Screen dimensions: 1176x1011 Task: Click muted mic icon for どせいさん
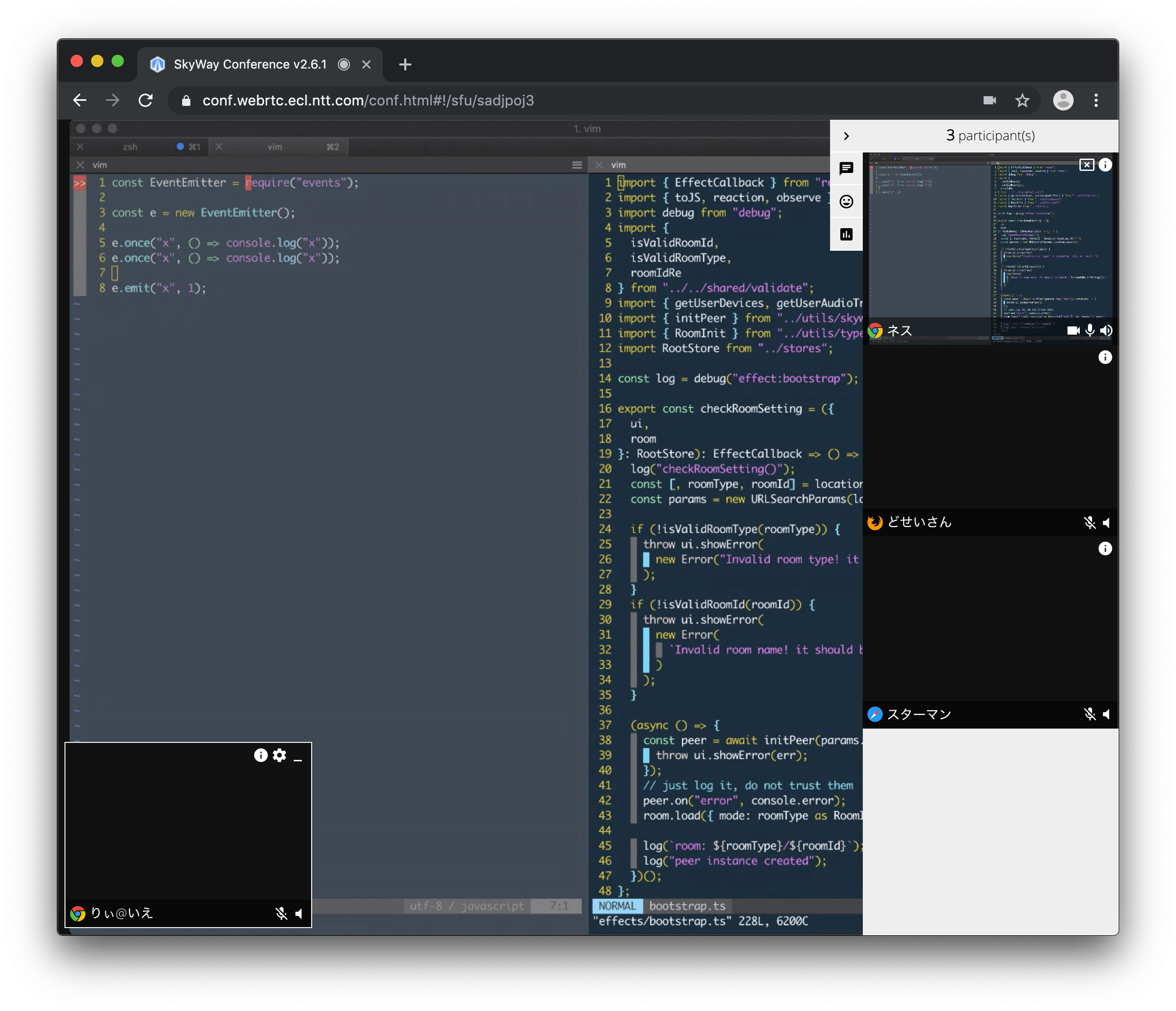coord(1090,522)
